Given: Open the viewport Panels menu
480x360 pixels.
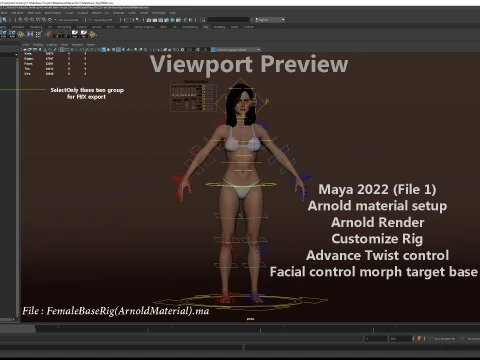Looking at the screenshot, I should [91, 44].
